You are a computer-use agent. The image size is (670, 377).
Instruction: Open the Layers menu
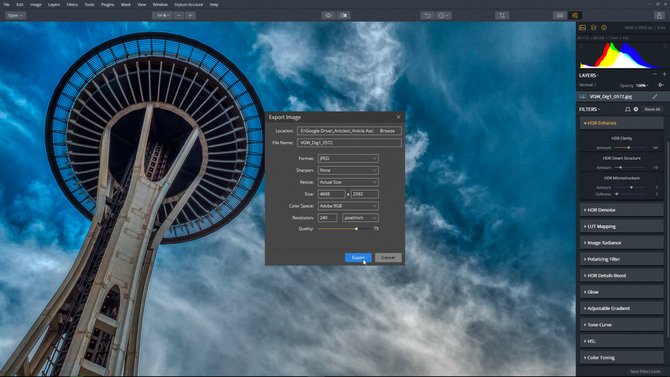[x=54, y=4]
